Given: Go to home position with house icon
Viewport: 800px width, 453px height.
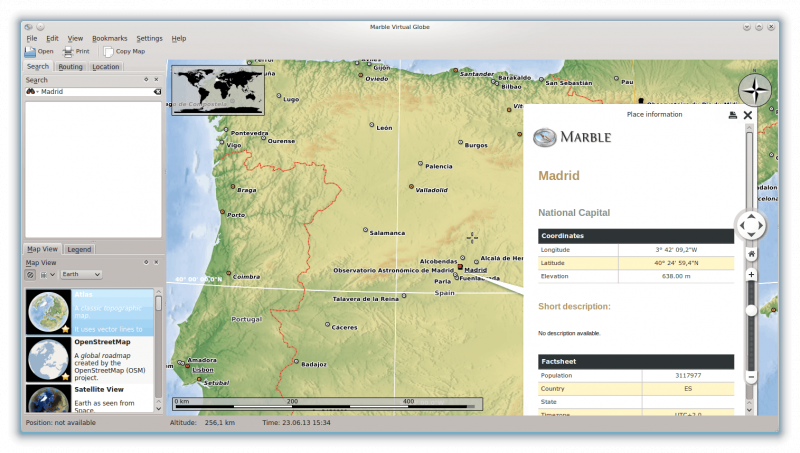Looking at the screenshot, I should coord(752,254).
